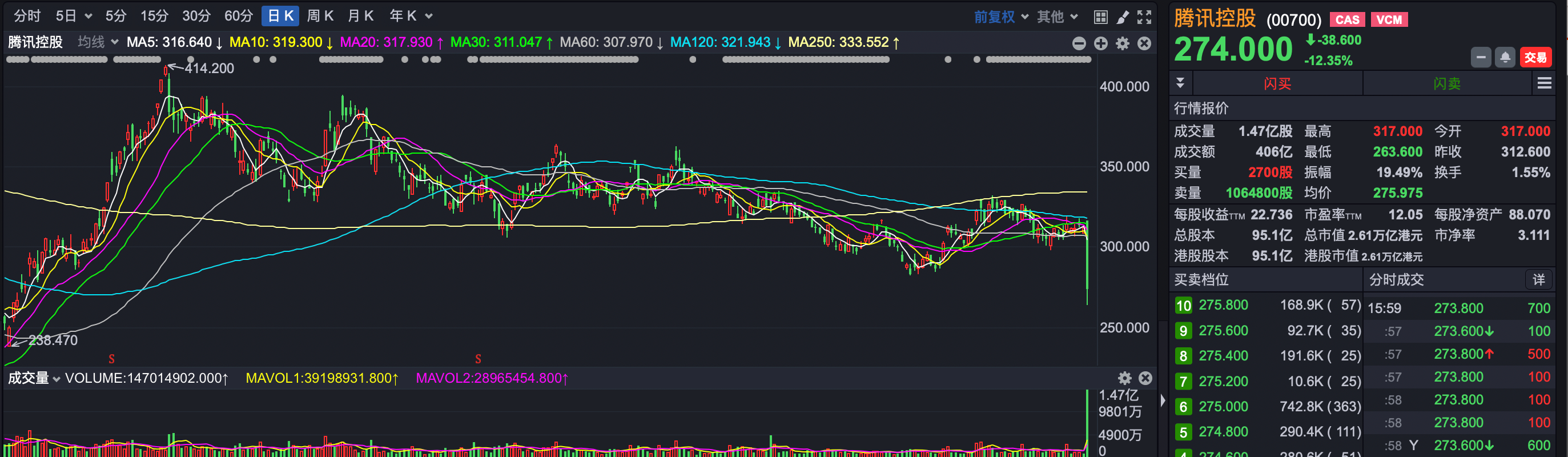Click the red 交易 trade button
The width and height of the screenshot is (1568, 457).
click(x=1535, y=57)
